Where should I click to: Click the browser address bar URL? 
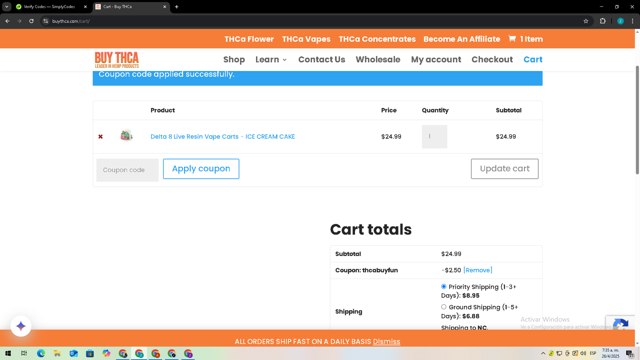click(71, 21)
